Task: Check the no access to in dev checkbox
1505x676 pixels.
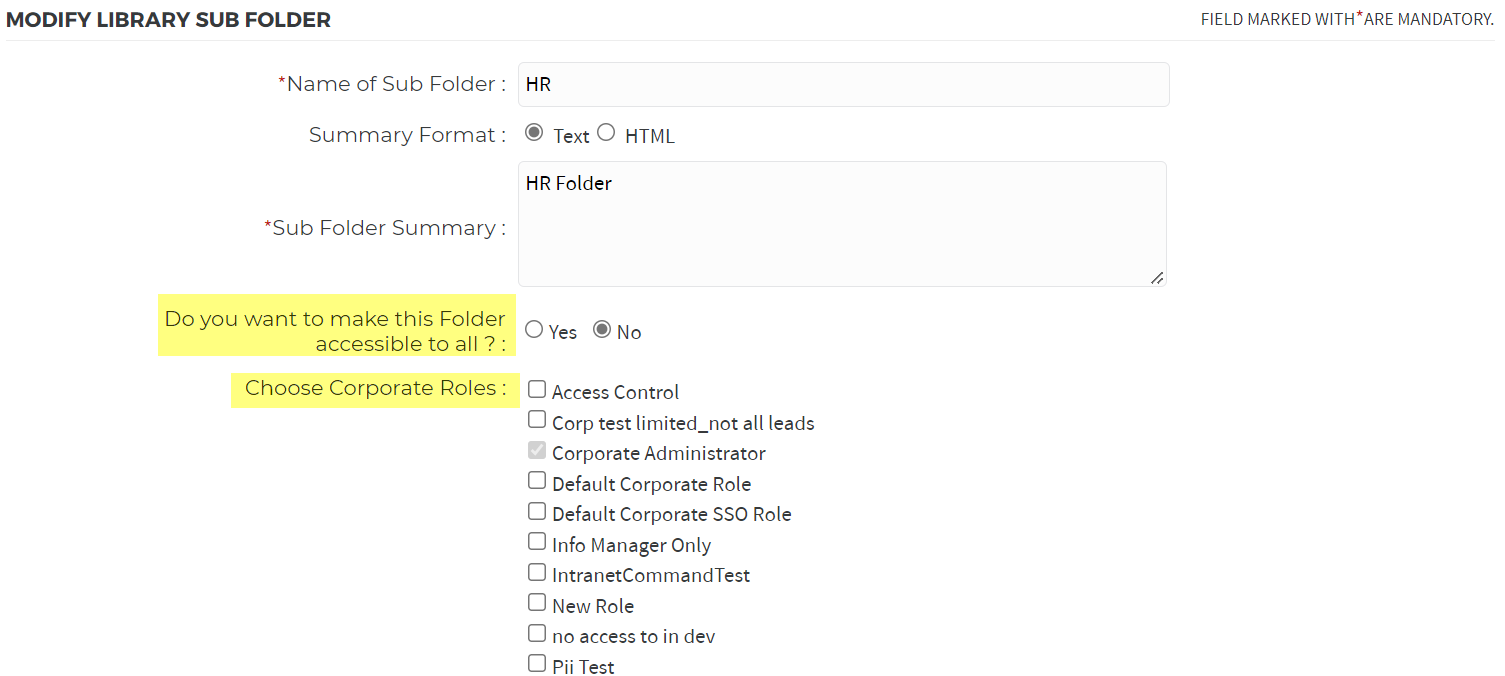Action: [x=537, y=634]
